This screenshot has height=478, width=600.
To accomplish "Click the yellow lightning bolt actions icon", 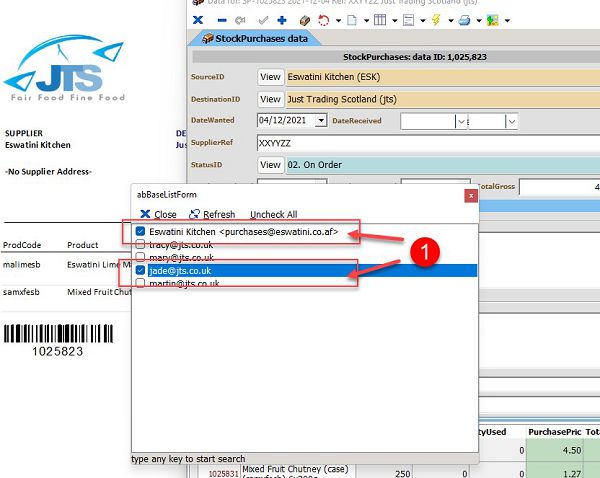I will click(436, 20).
